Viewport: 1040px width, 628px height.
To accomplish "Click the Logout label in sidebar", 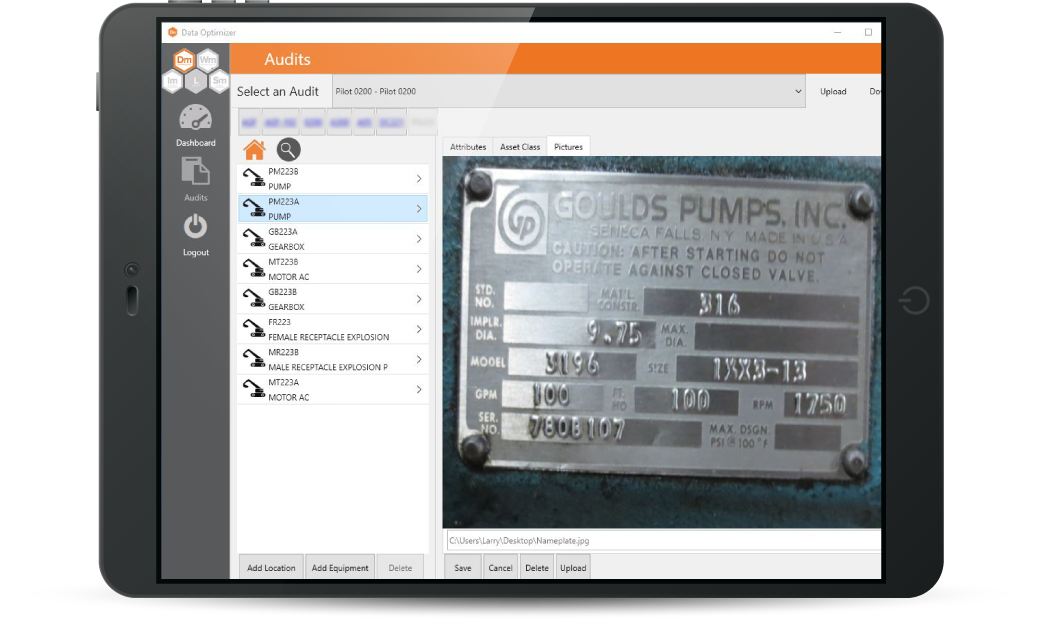I will (196, 253).
